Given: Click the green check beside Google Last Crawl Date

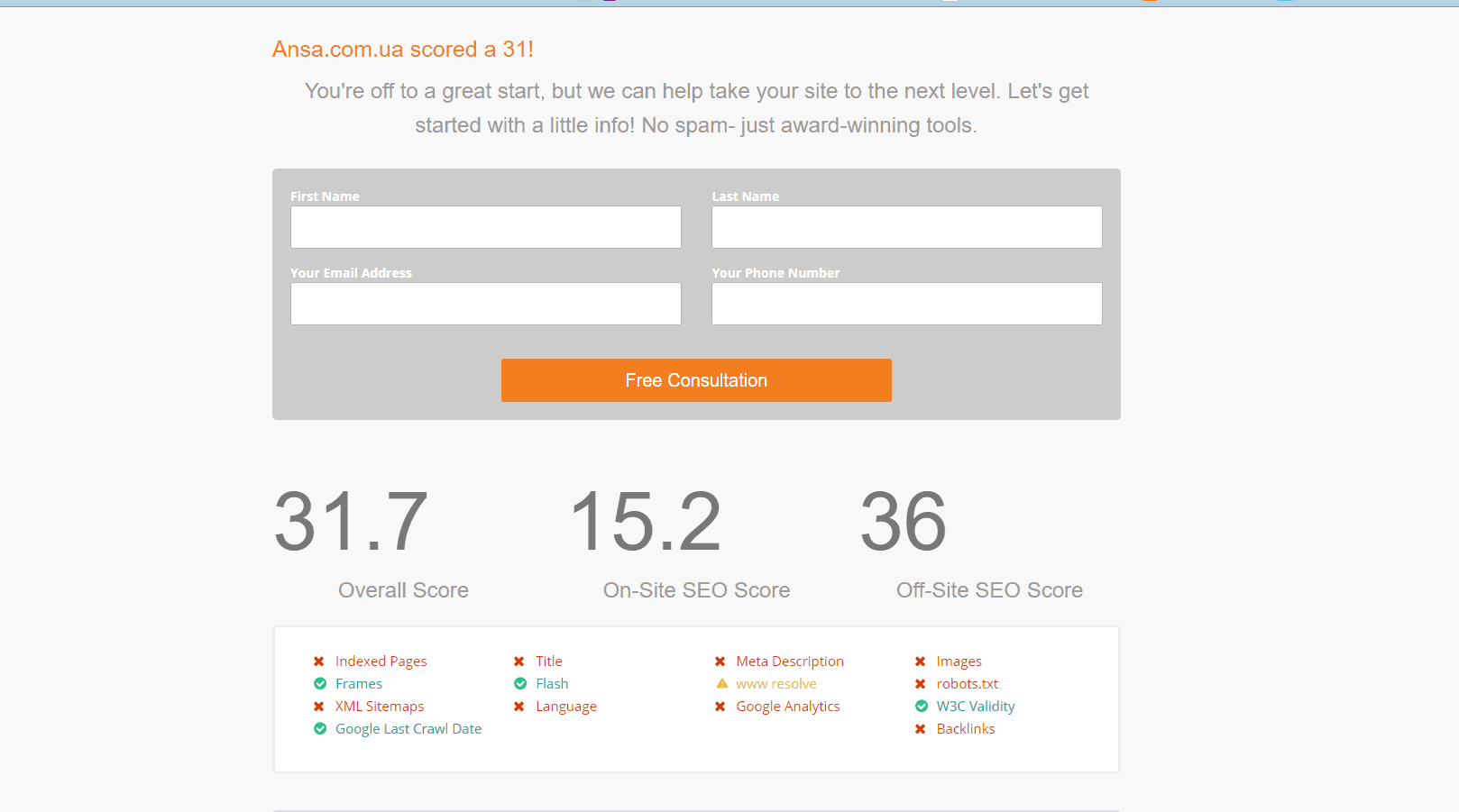Looking at the screenshot, I should pos(319,729).
